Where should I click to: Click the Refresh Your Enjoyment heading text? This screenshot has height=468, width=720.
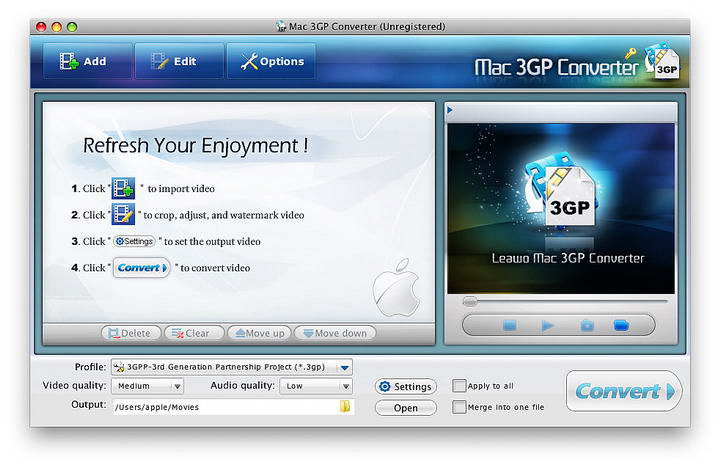[x=196, y=146]
